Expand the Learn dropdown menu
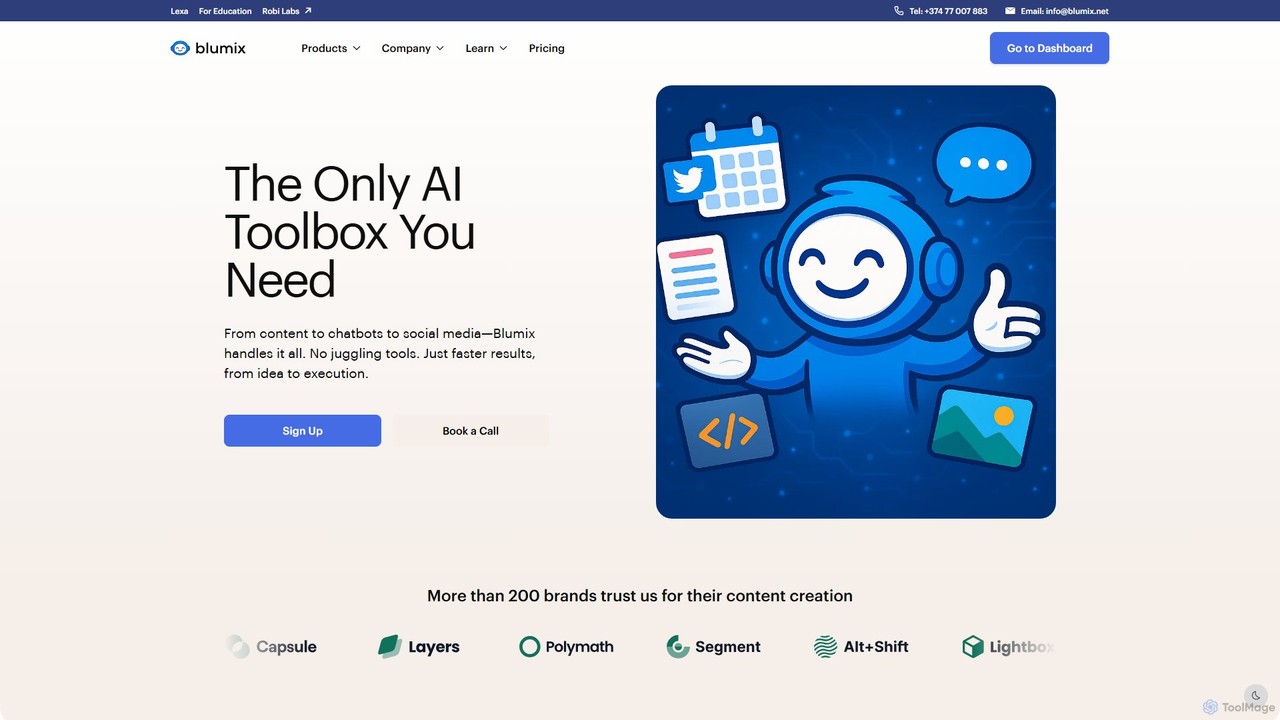The height and width of the screenshot is (720, 1280). click(486, 48)
